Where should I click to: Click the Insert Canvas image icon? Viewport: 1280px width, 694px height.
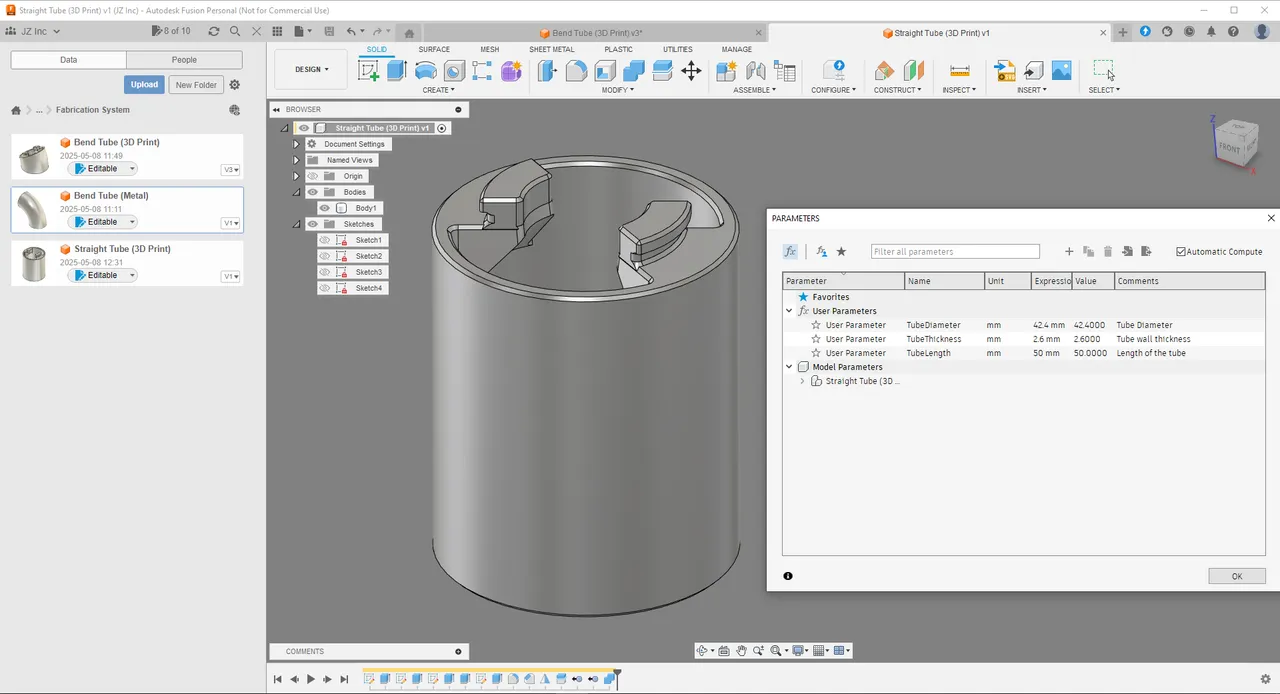coord(1062,70)
